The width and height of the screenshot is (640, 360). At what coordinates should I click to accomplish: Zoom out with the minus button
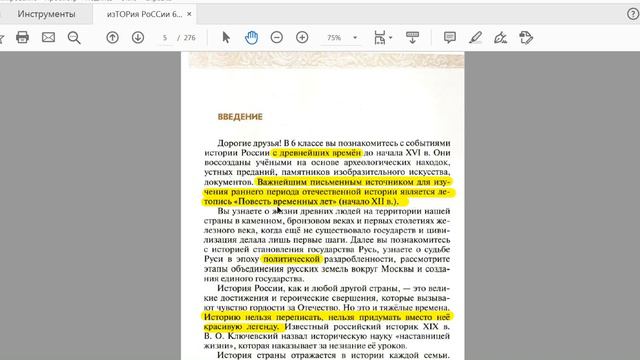[x=277, y=38]
